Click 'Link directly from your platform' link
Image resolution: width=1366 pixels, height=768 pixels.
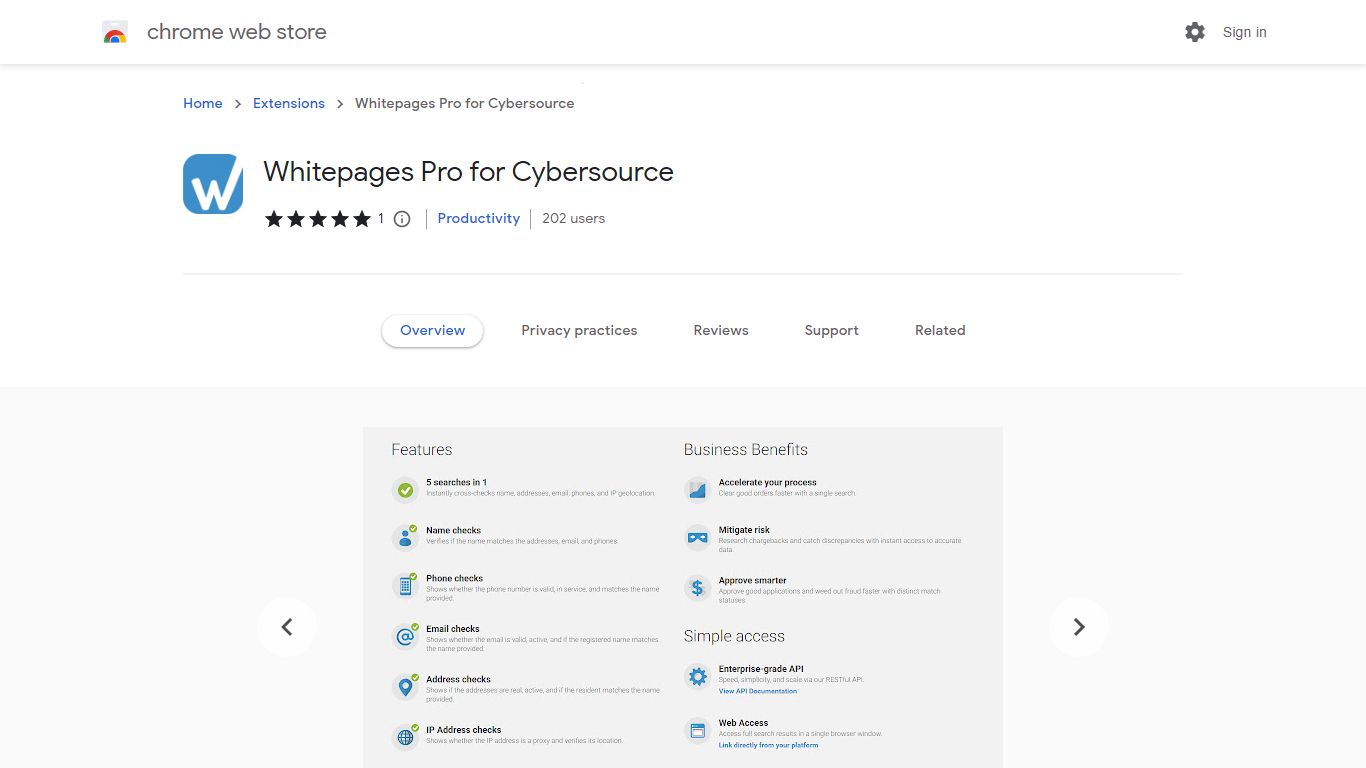[x=768, y=745]
